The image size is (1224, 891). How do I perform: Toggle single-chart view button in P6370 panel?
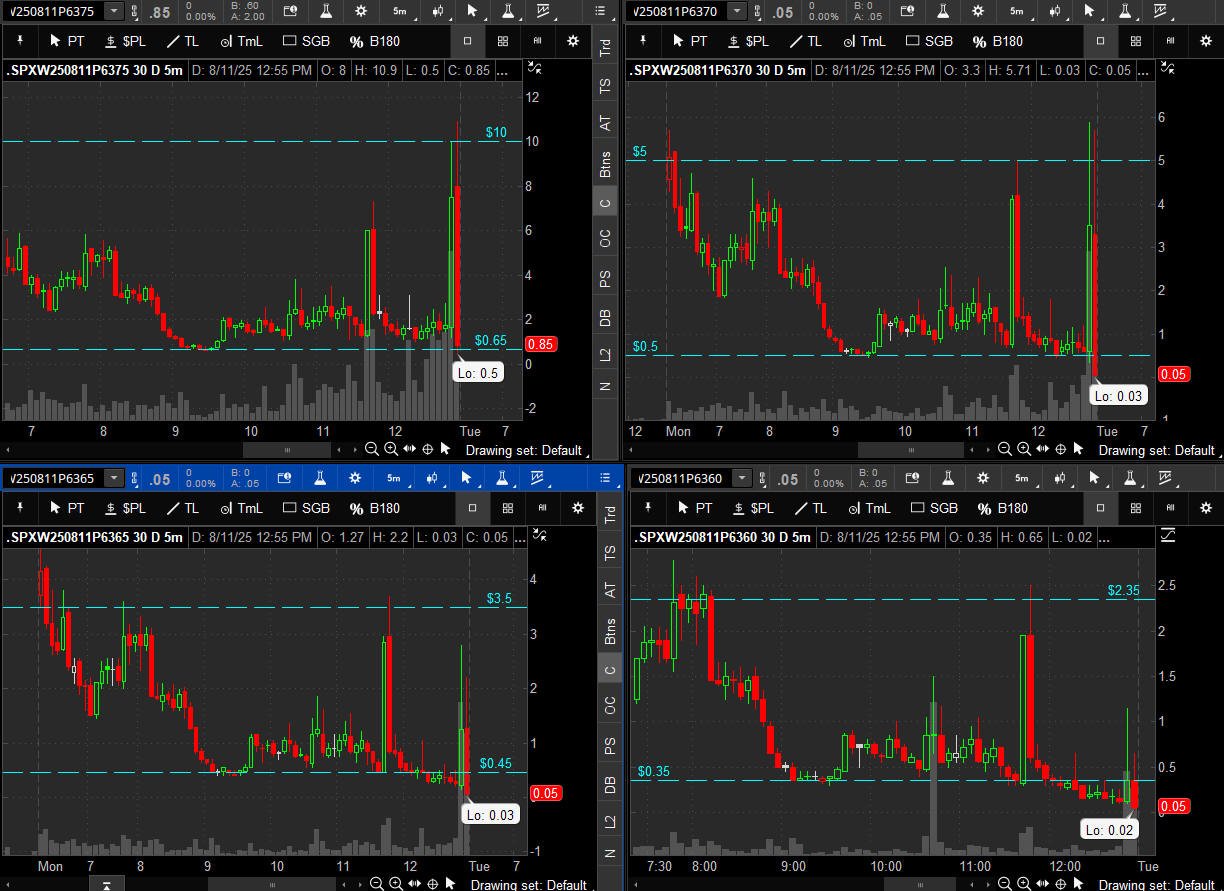1100,41
